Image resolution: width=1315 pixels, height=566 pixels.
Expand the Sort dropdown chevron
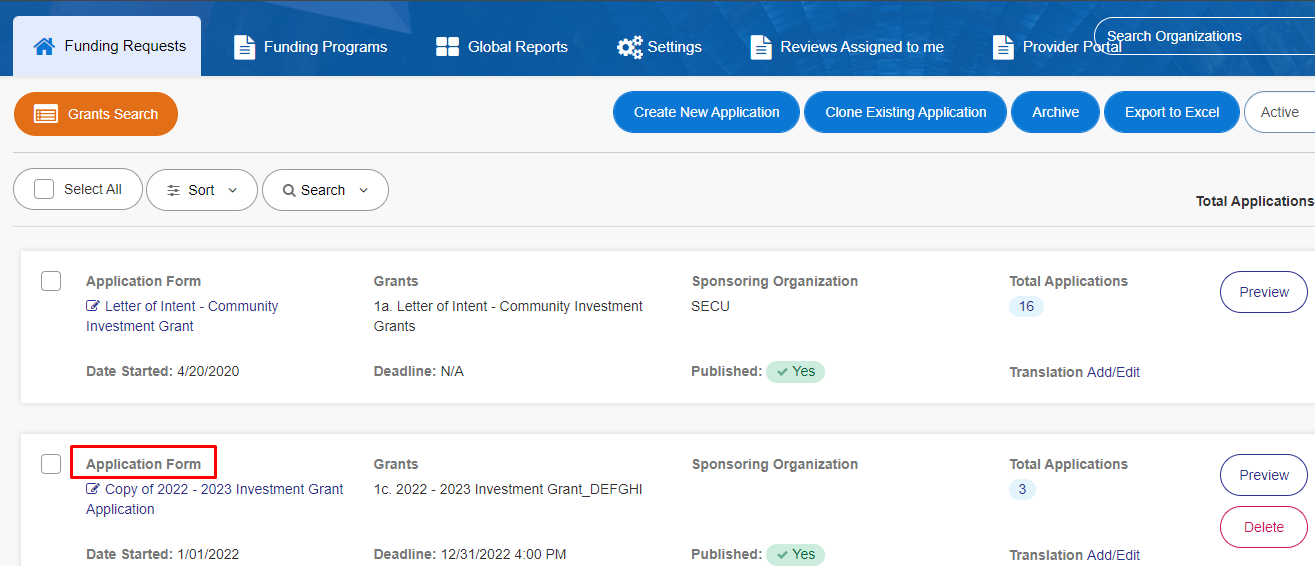(x=233, y=190)
